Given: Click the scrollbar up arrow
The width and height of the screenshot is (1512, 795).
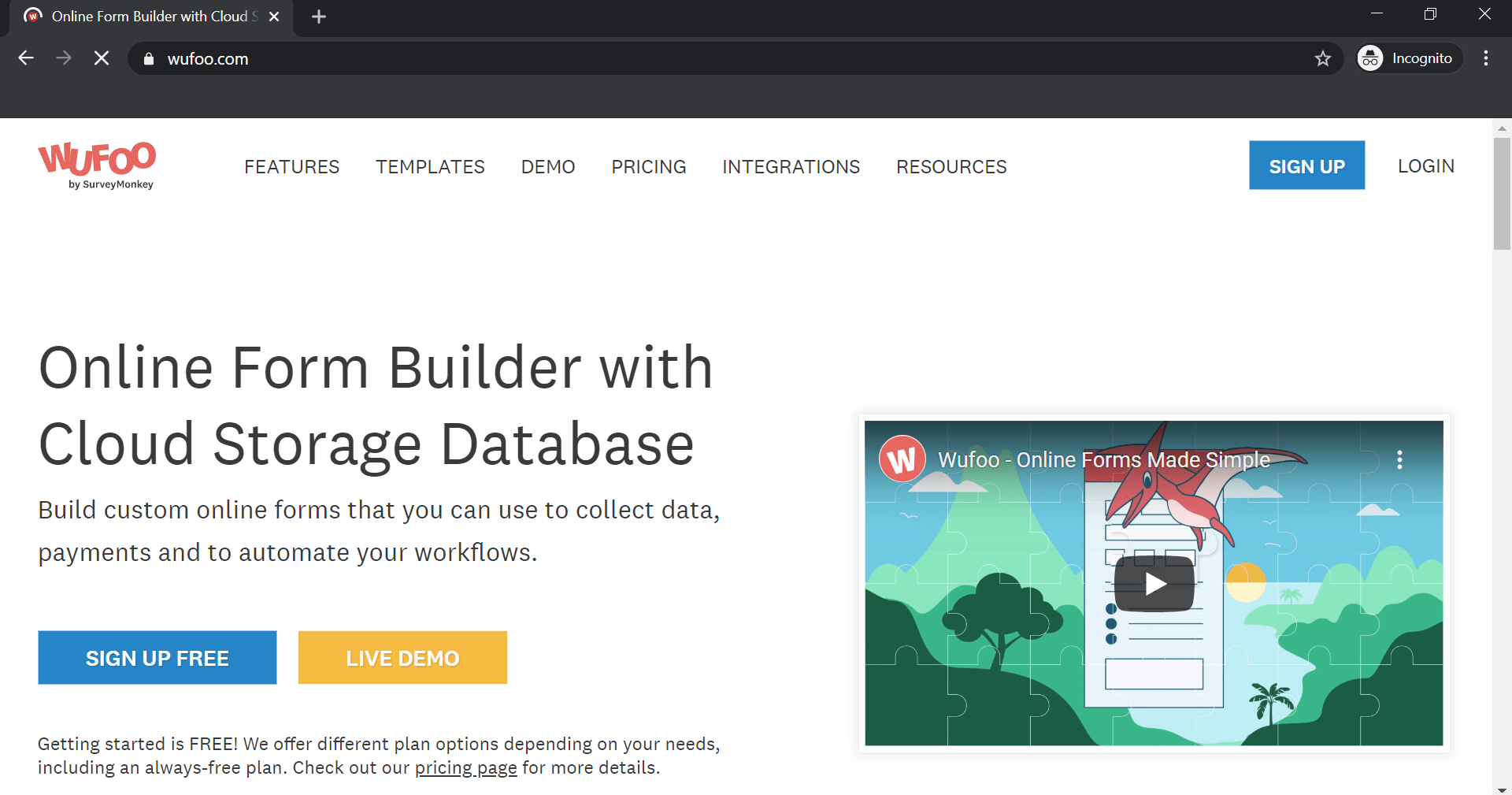Looking at the screenshot, I should pos(1502,128).
